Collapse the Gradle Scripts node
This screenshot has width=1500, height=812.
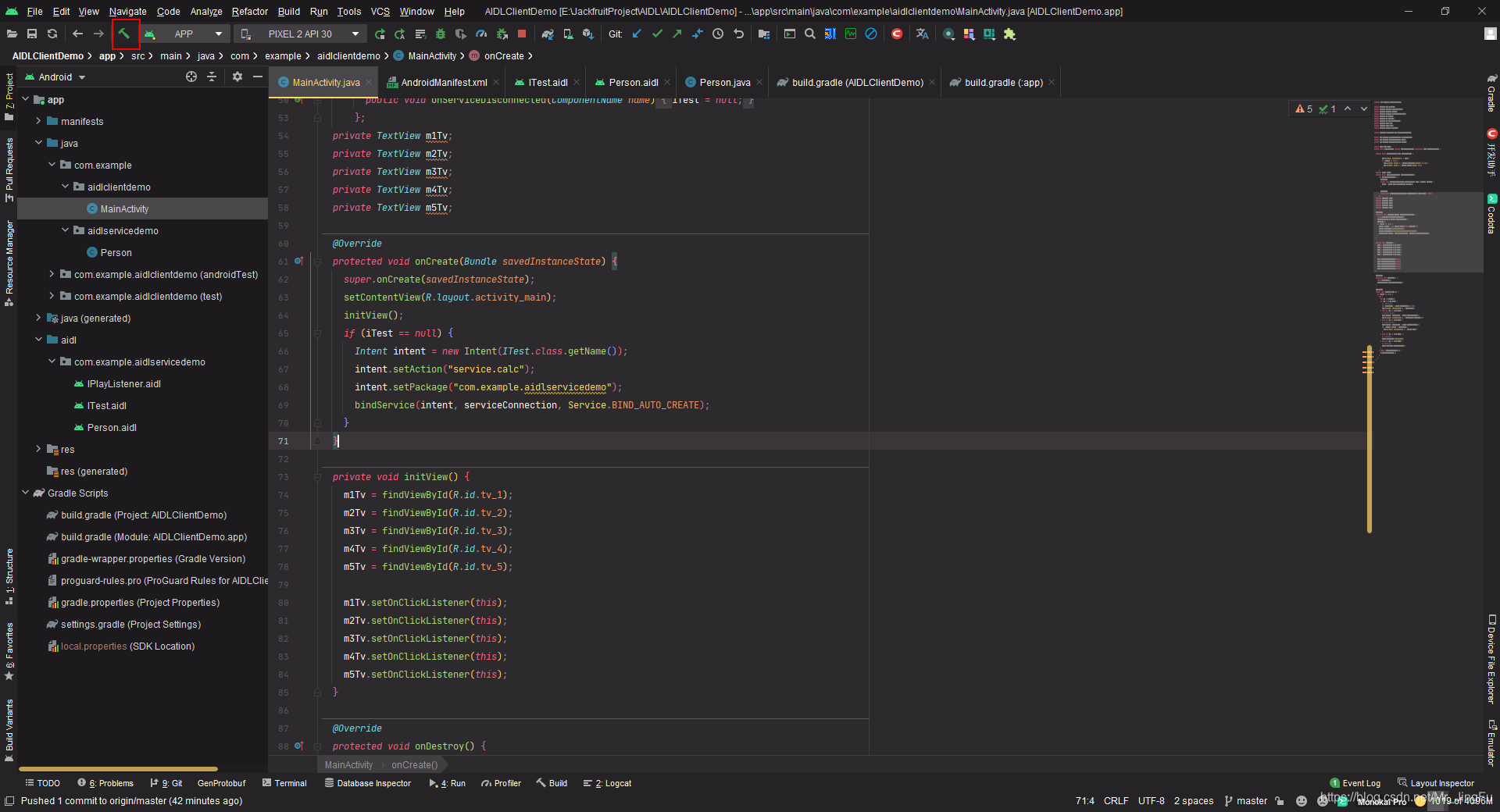tap(25, 493)
